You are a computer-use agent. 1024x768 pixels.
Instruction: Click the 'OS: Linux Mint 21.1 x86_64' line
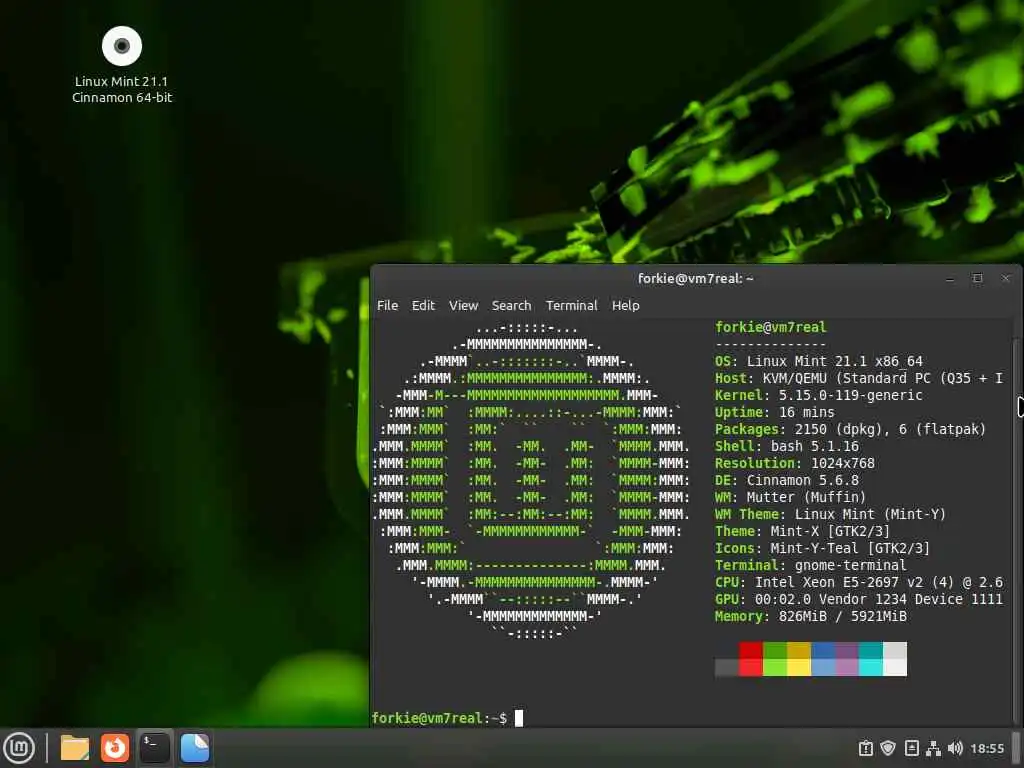(x=819, y=361)
